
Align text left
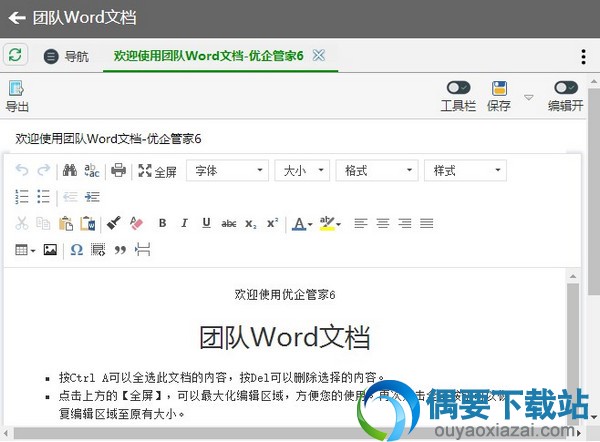(x=360, y=223)
